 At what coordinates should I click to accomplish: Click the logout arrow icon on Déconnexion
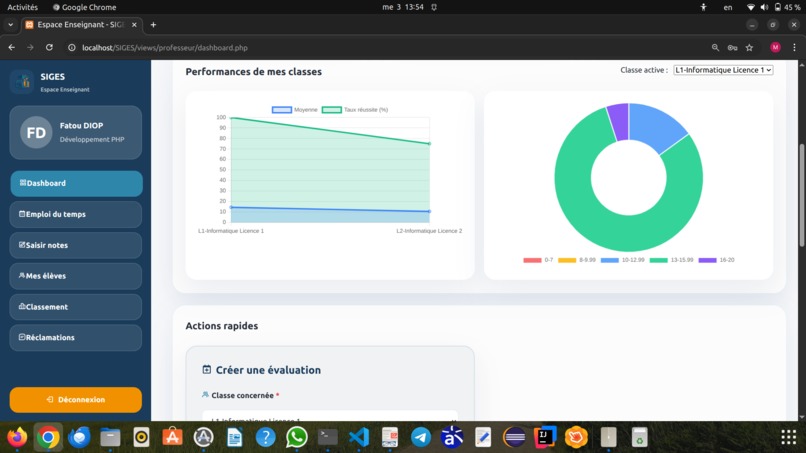coord(50,400)
